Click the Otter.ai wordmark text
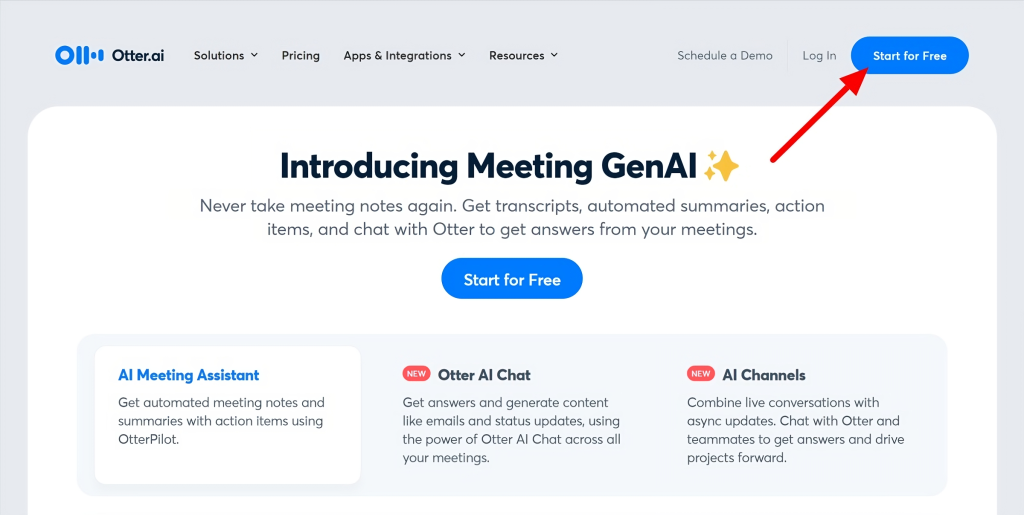This screenshot has height=515, width=1024. tap(138, 55)
